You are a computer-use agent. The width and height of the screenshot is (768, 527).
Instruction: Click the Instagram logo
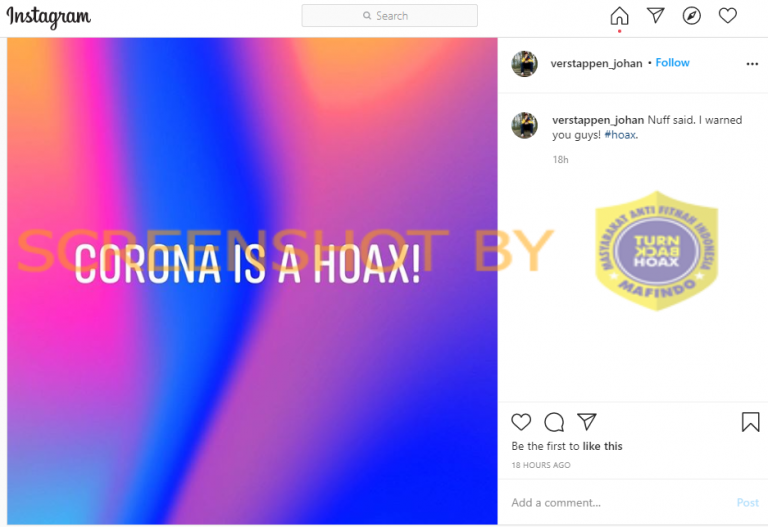point(48,17)
